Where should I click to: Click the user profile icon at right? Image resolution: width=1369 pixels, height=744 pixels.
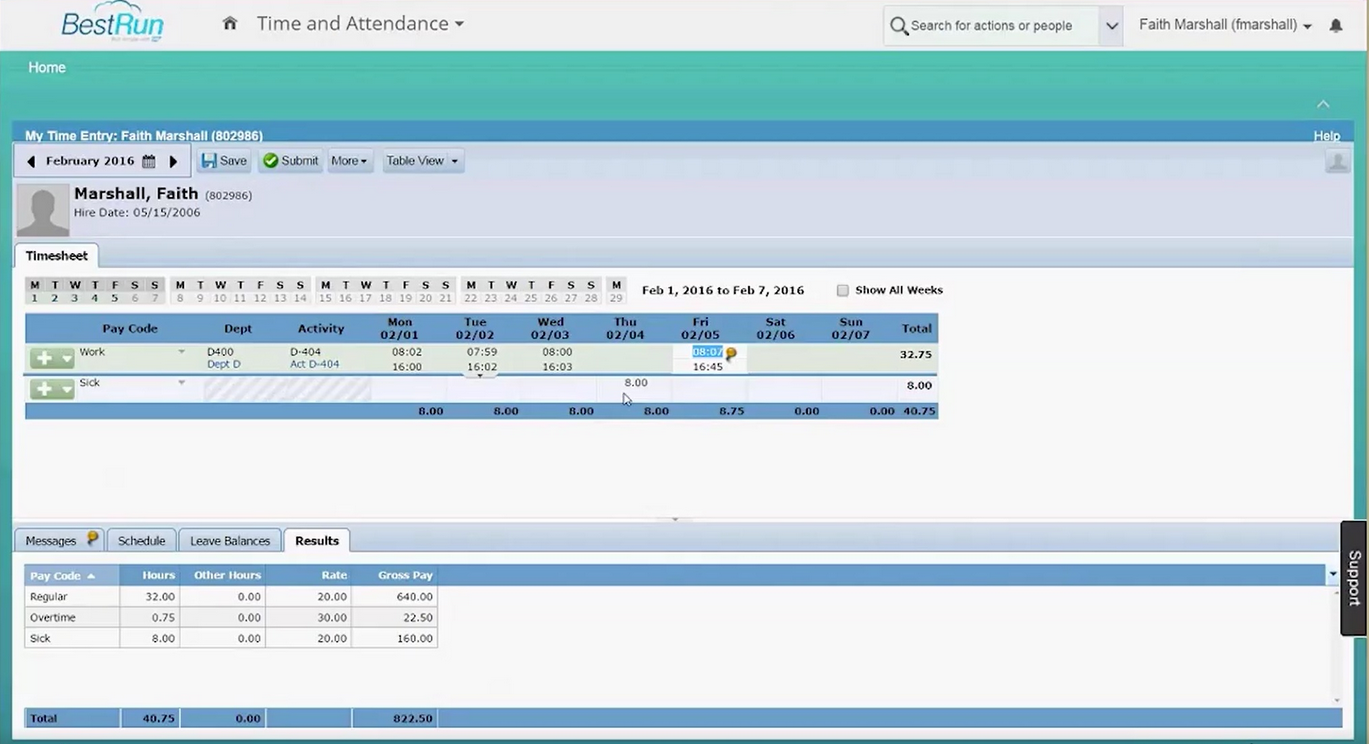pyautogui.click(x=1337, y=161)
